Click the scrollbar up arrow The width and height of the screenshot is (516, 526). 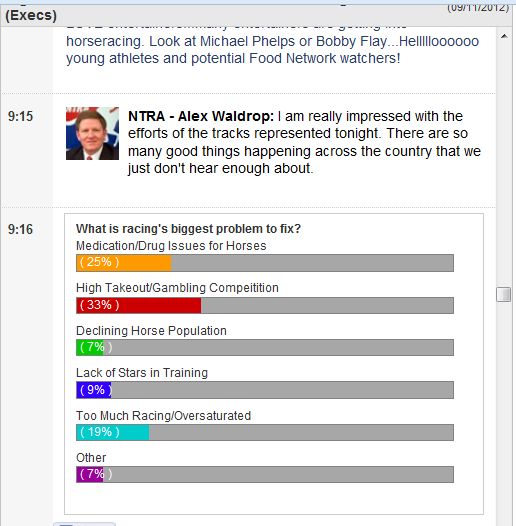pyautogui.click(x=504, y=36)
